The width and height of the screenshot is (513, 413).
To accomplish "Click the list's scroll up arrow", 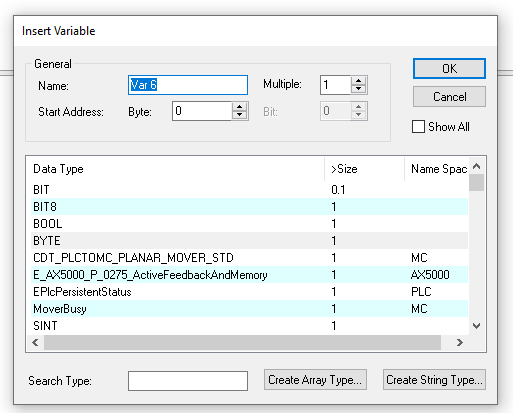I will click(x=477, y=166).
